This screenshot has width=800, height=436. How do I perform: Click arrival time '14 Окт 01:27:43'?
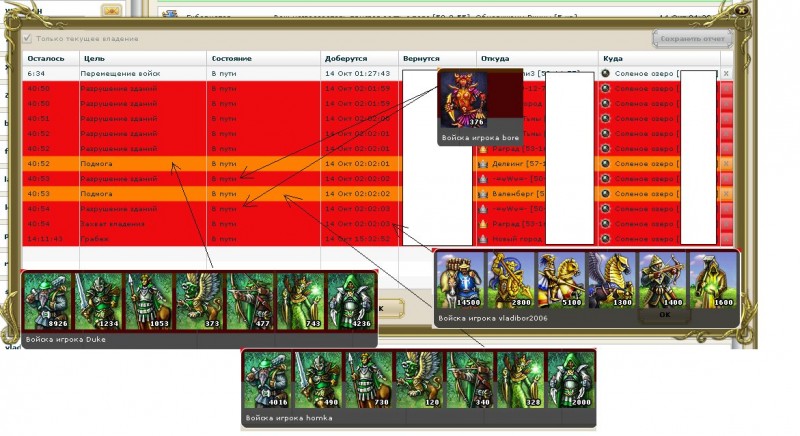coord(358,73)
